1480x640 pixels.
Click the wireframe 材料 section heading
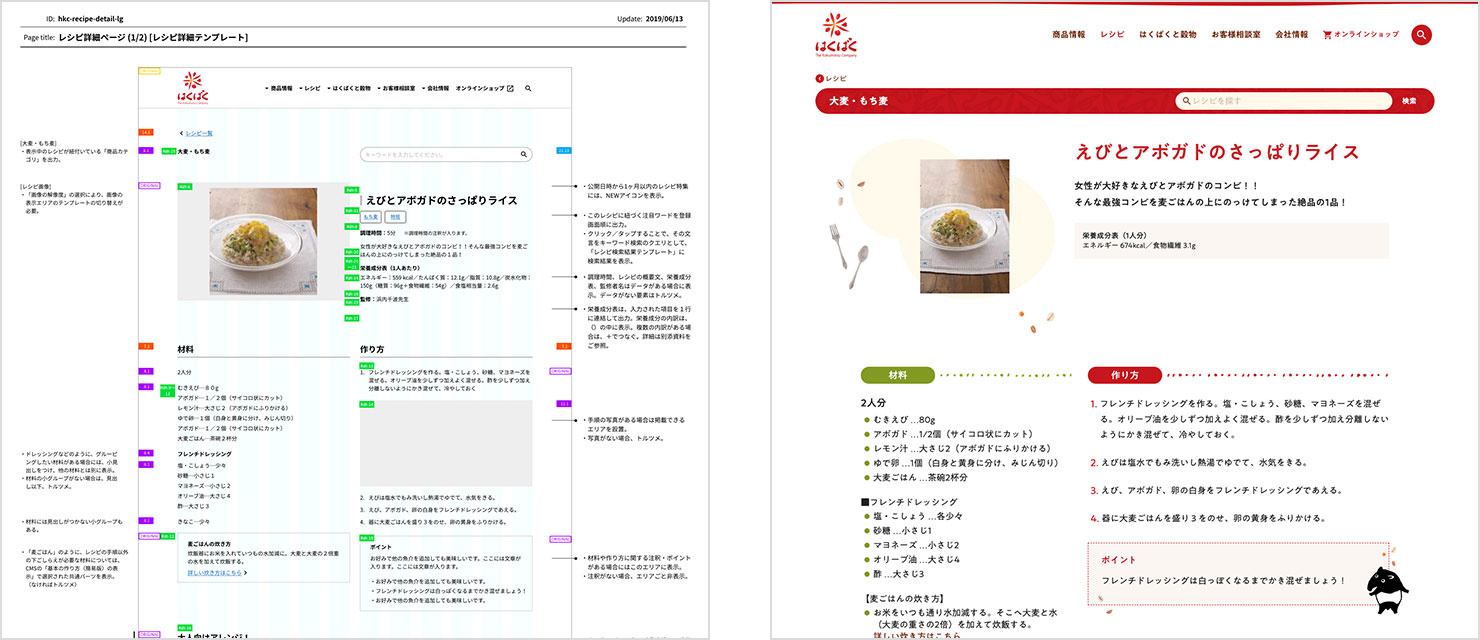tap(185, 350)
